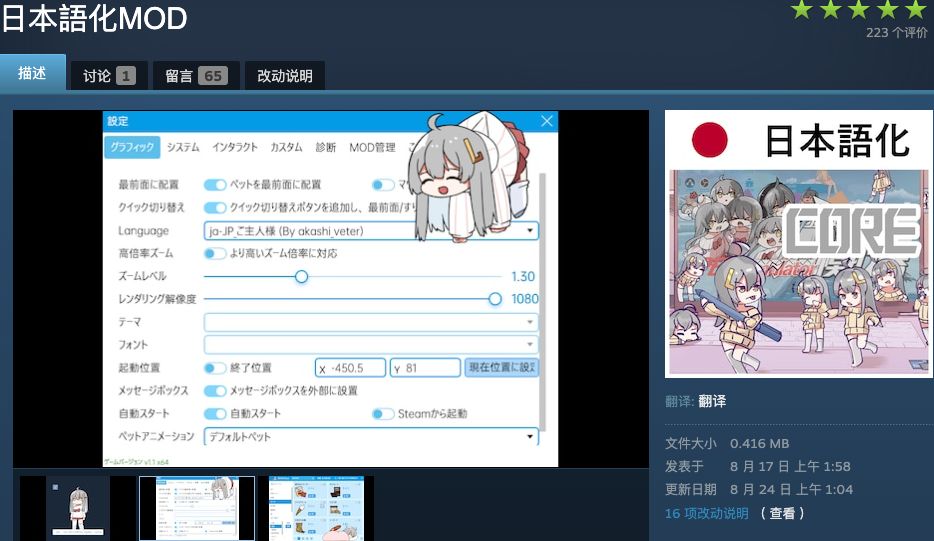This screenshot has width=934, height=541.
Task: Open the Language dropdown
Action: (371, 231)
